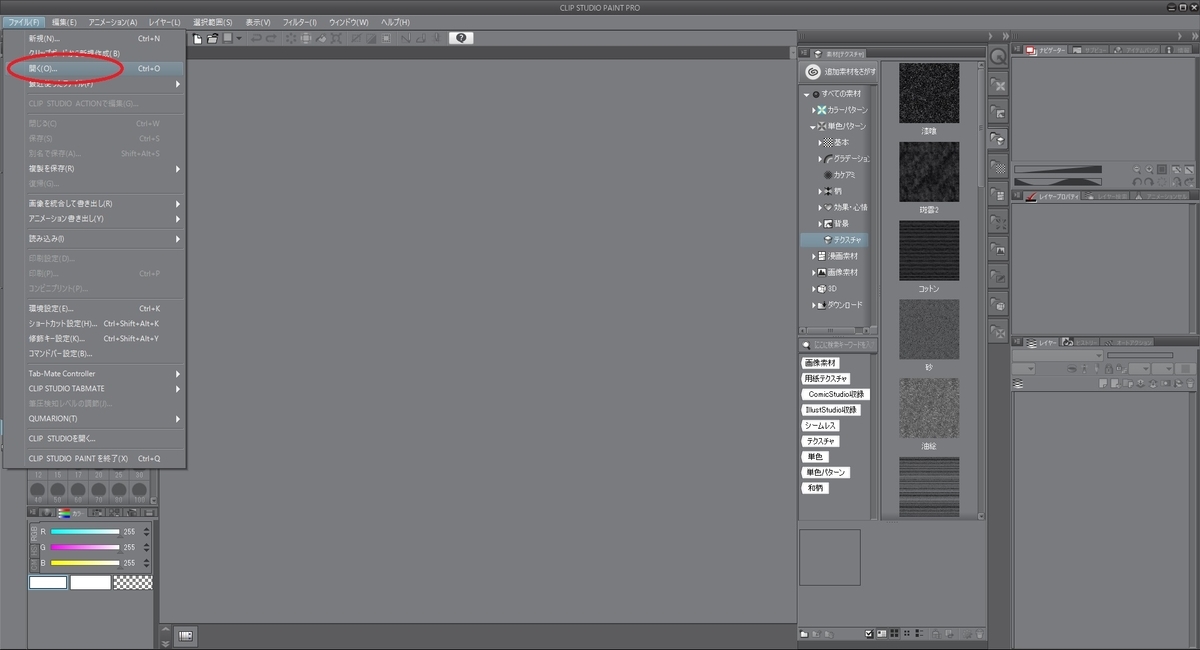
Task: Expand グラデーション tree node
Action: coord(820,159)
